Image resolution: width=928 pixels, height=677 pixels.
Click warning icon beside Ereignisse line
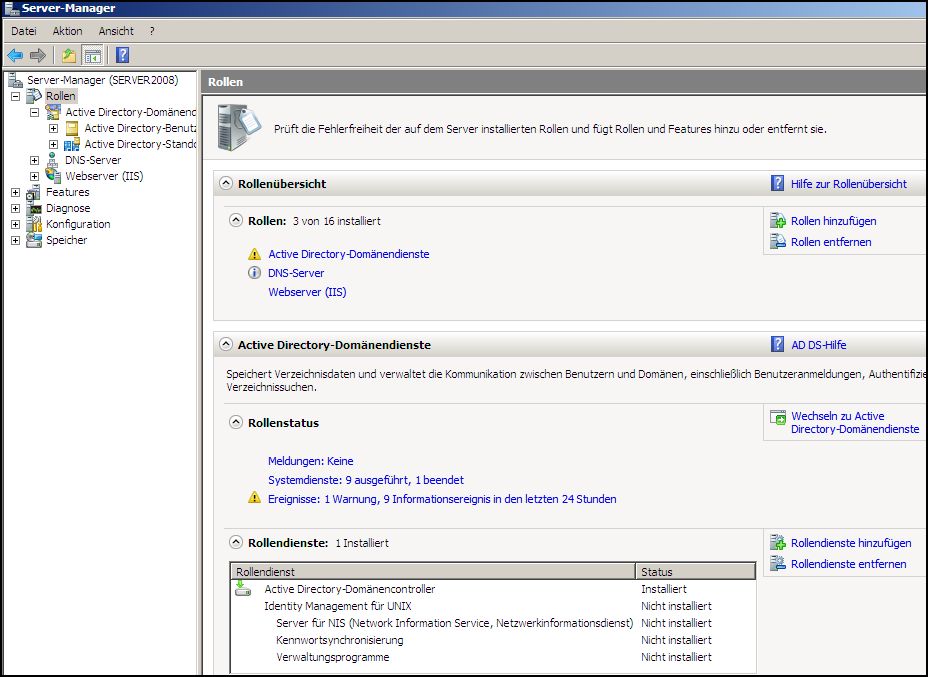click(254, 497)
